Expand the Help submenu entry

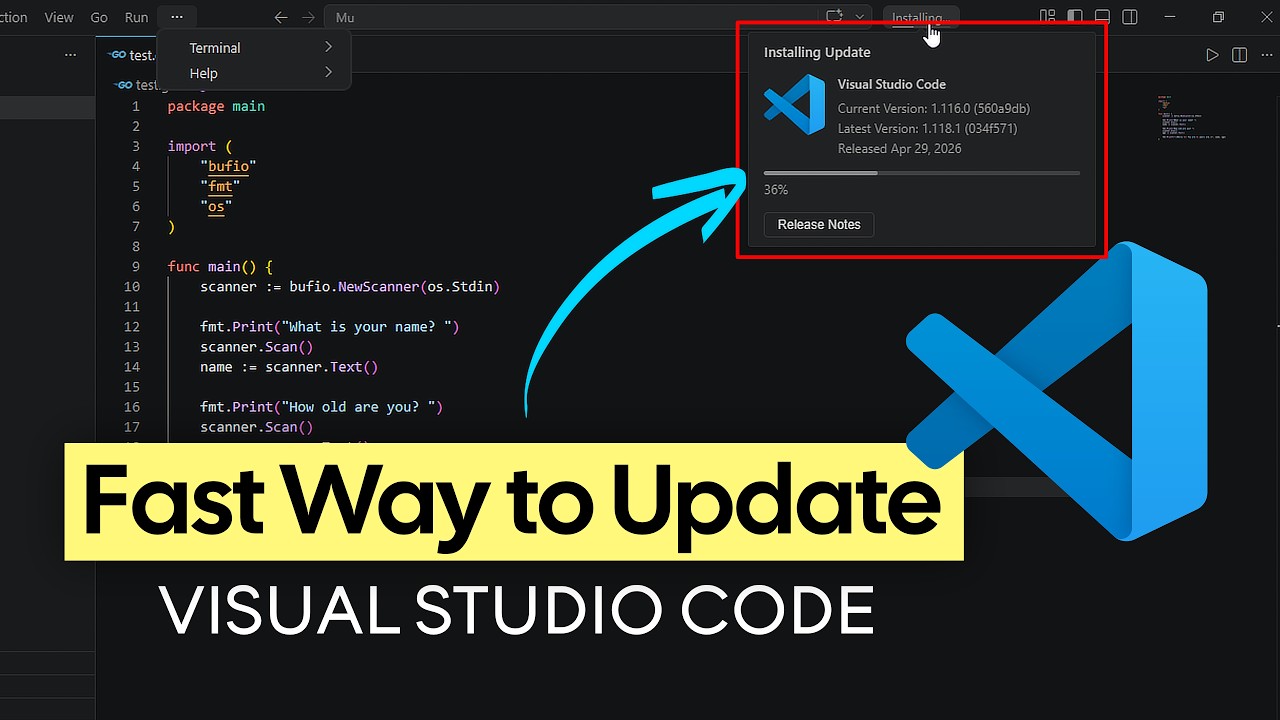coord(254,73)
